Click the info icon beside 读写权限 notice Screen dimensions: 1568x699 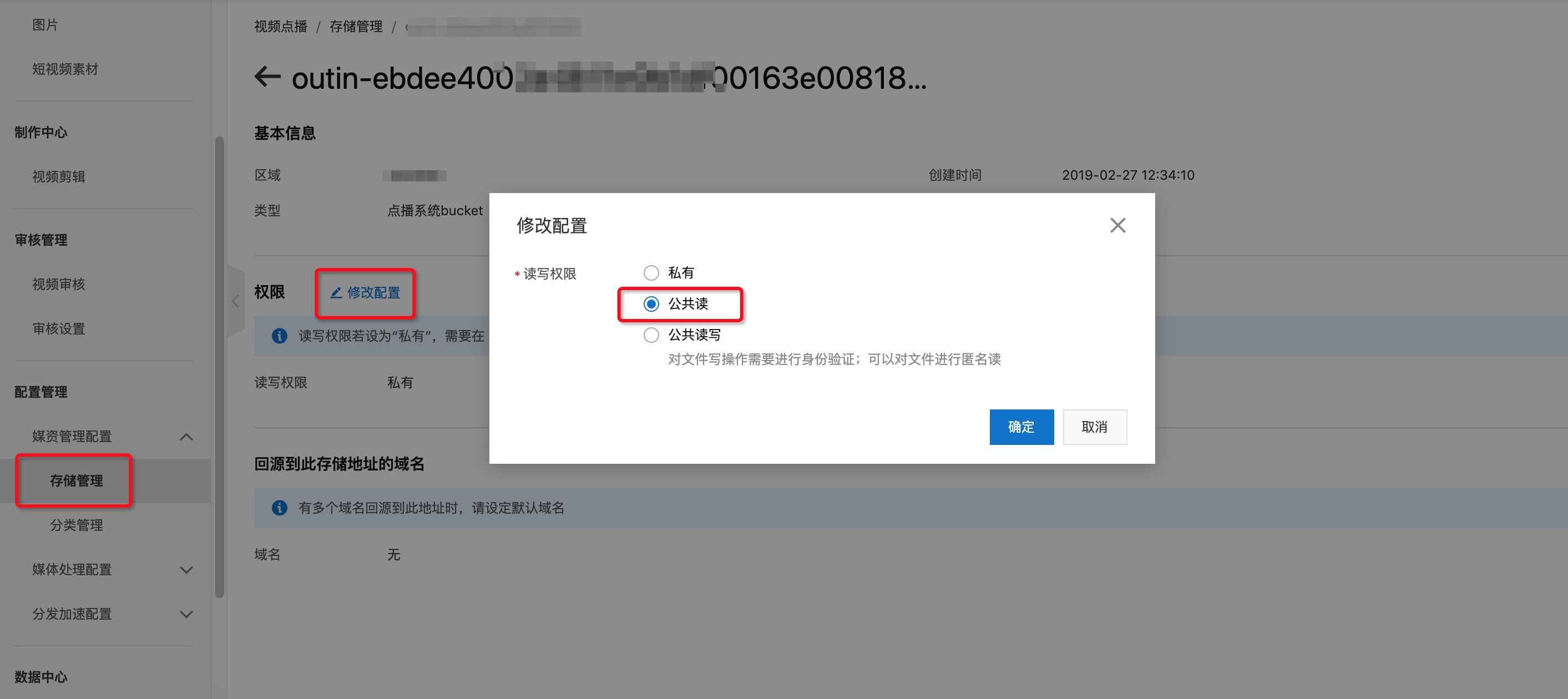pos(280,336)
